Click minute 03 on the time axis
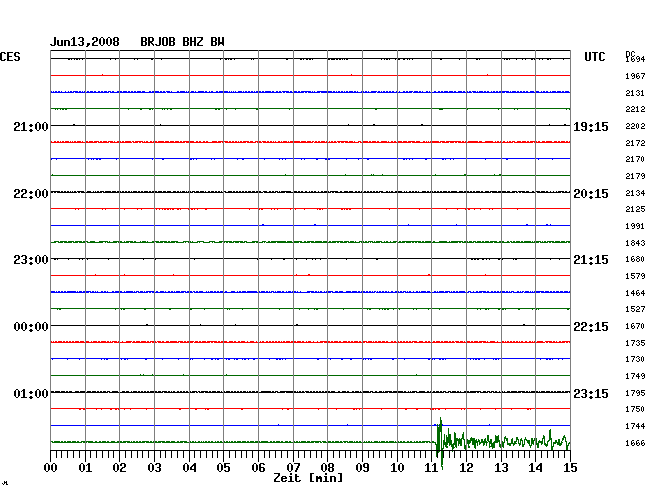Viewport: 650px width, 494px height. pos(154,468)
